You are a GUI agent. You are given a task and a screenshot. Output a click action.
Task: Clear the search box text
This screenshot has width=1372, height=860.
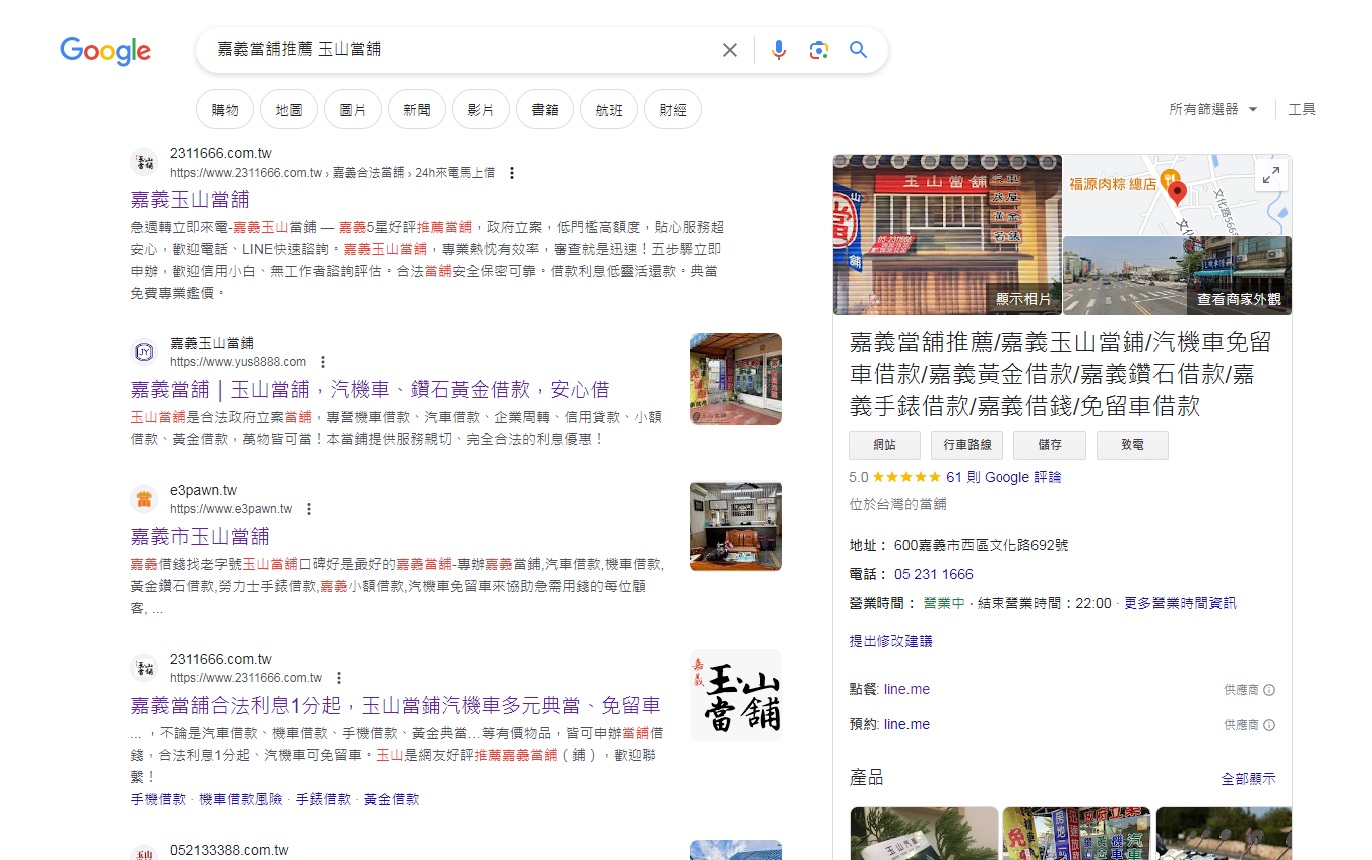click(x=730, y=50)
